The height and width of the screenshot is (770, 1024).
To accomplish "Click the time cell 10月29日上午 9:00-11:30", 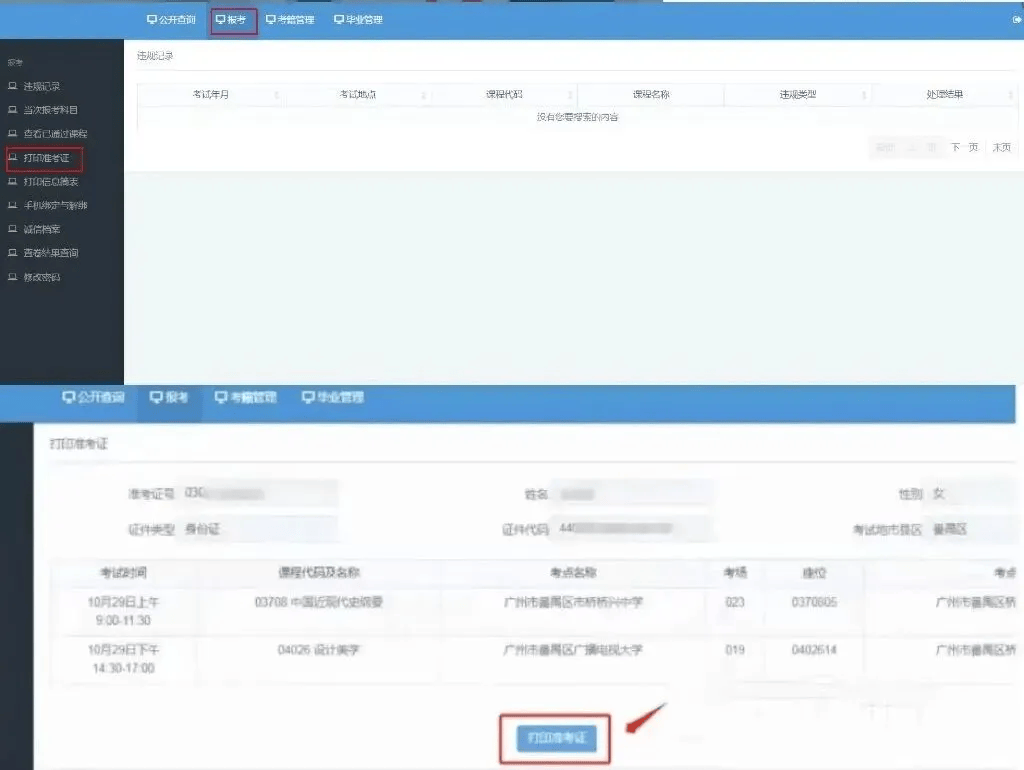I will [x=123, y=611].
